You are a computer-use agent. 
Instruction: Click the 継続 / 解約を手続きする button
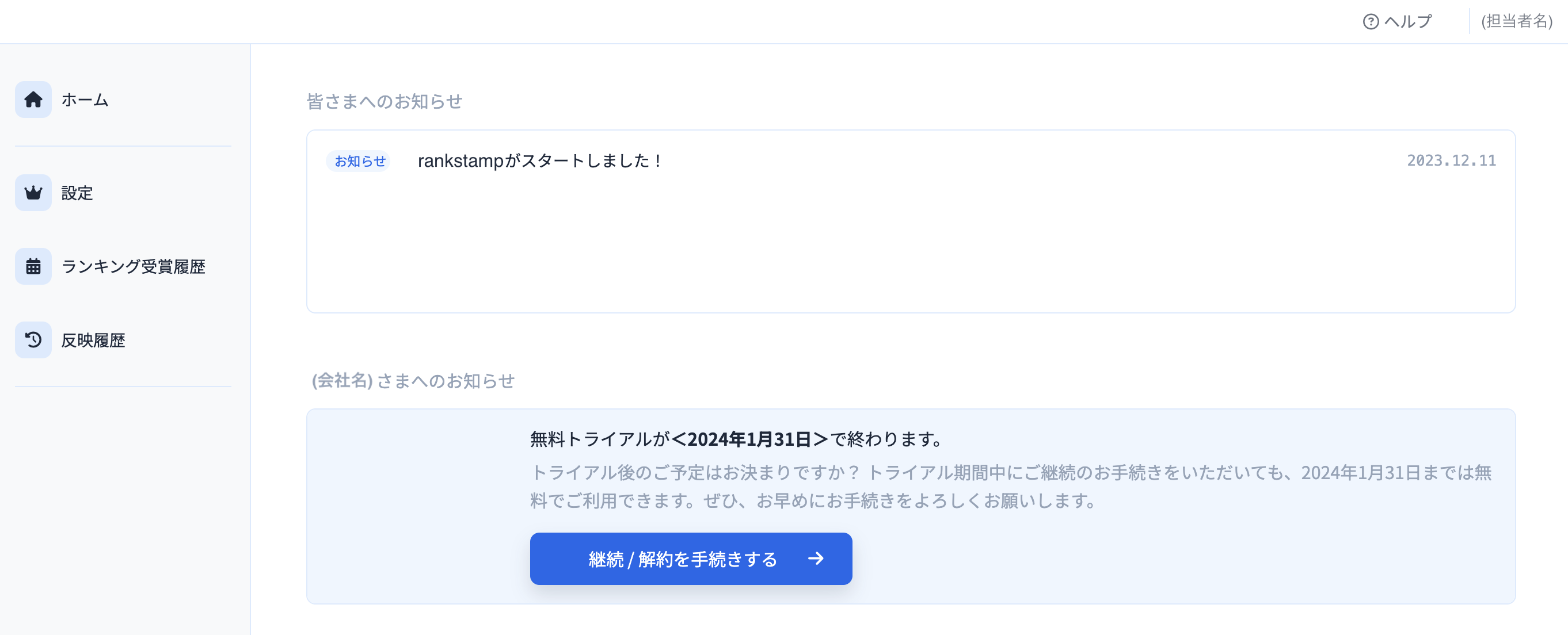coord(691,559)
